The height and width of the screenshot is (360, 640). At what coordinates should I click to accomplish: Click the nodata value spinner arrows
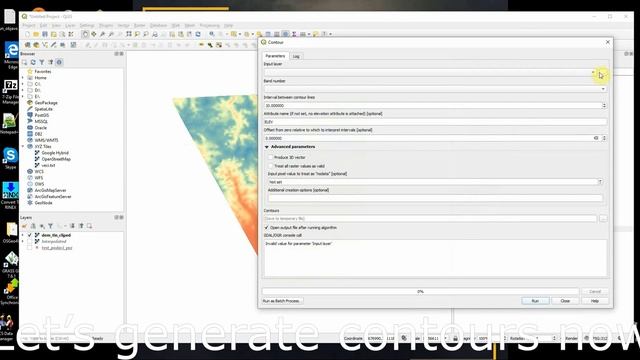[600, 182]
